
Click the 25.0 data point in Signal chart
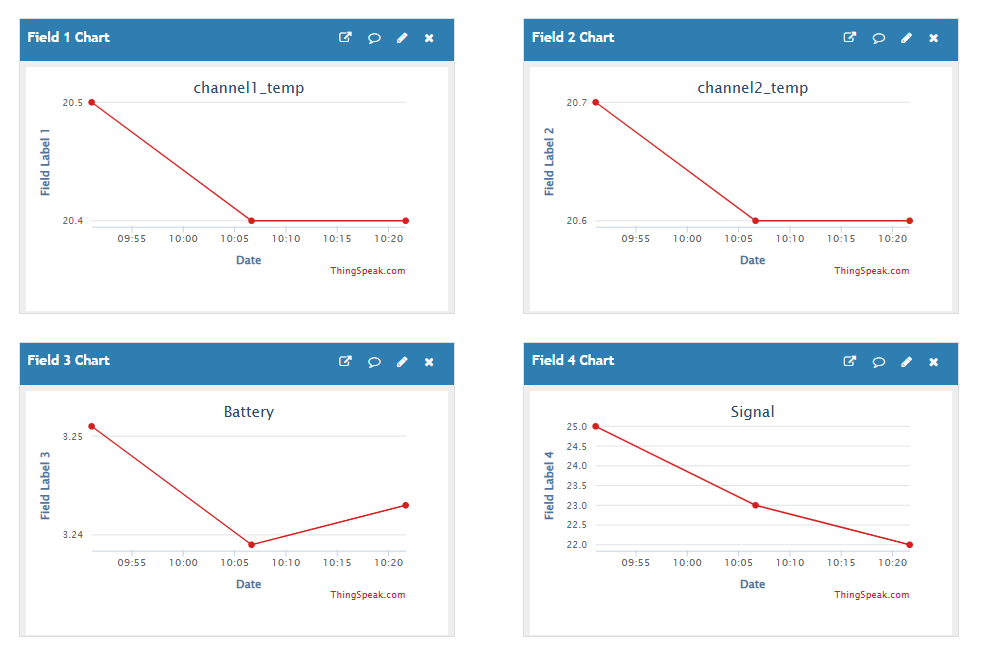tap(596, 426)
